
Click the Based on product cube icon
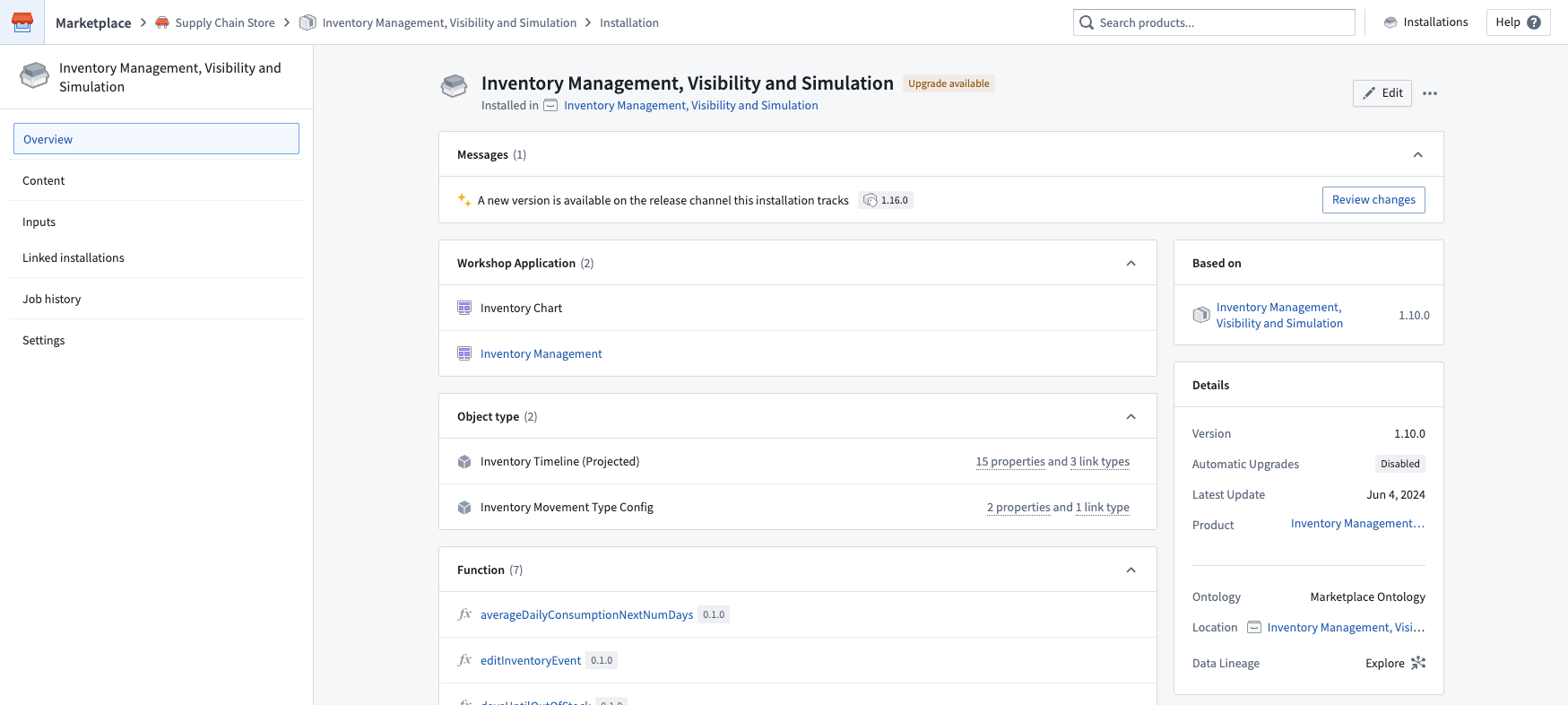1201,315
